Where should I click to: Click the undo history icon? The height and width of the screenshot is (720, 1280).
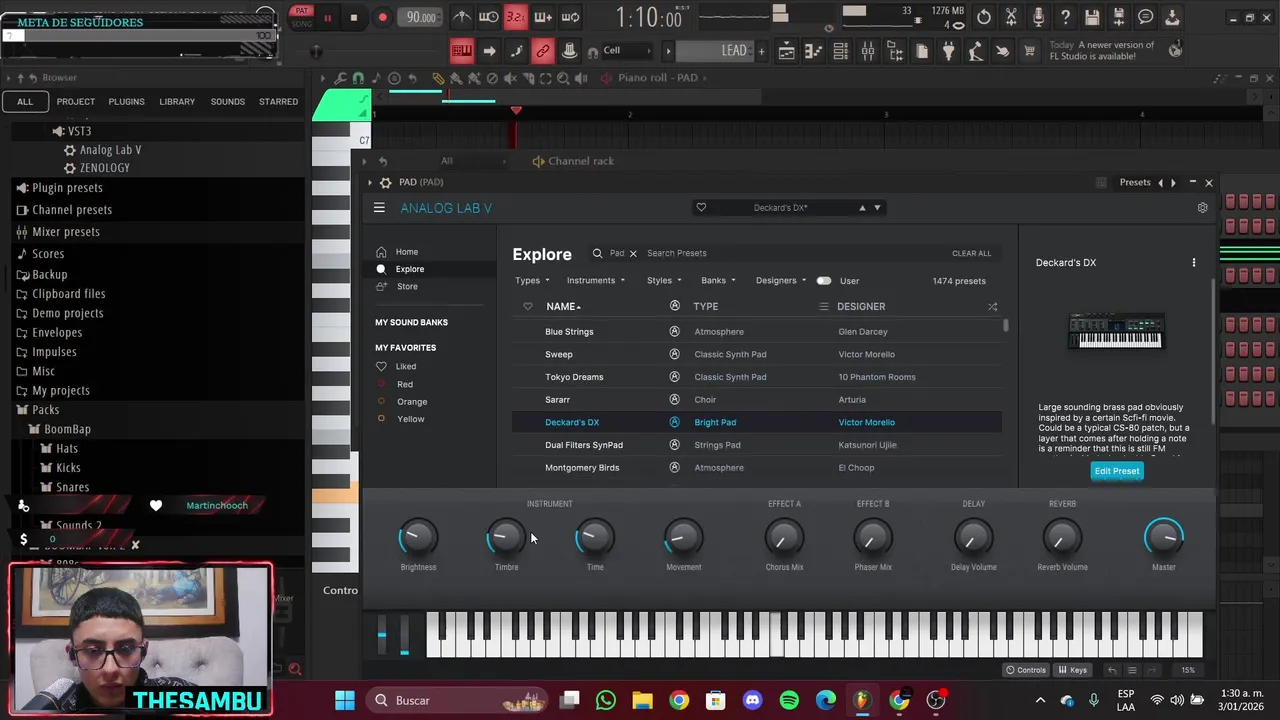(984, 17)
